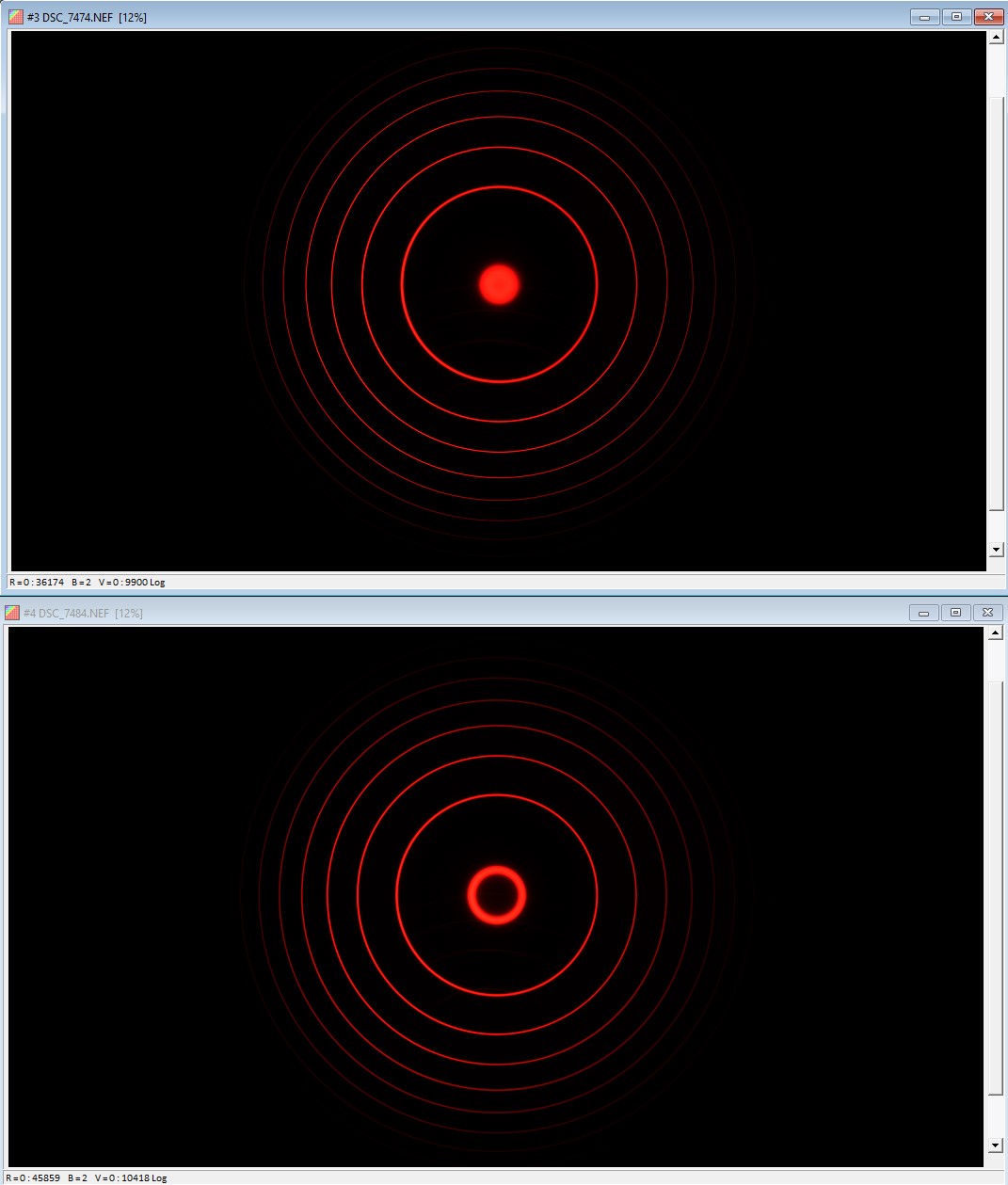The height and width of the screenshot is (1185, 1008).
Task: Click the DSC_7474.NEF vertical scrollbar thumb
Action: point(996,301)
